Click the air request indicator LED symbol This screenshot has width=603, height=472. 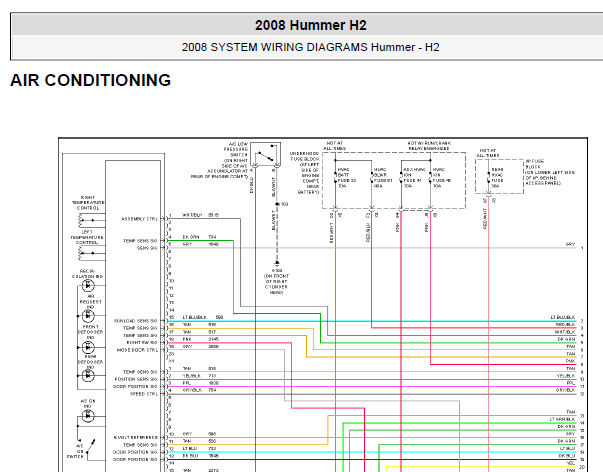coord(88,316)
